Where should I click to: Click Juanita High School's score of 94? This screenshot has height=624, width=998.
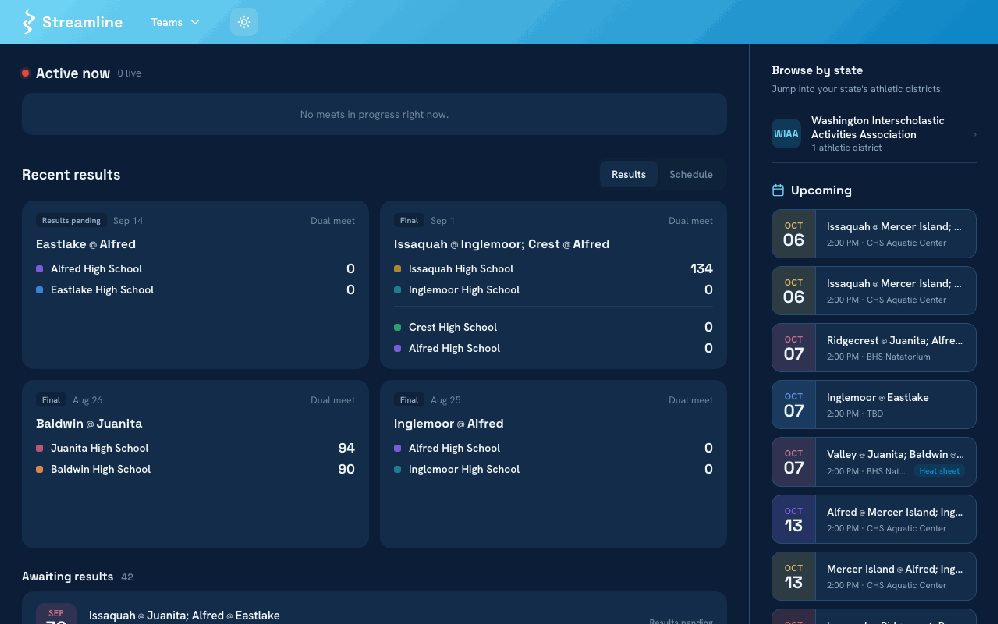point(346,448)
